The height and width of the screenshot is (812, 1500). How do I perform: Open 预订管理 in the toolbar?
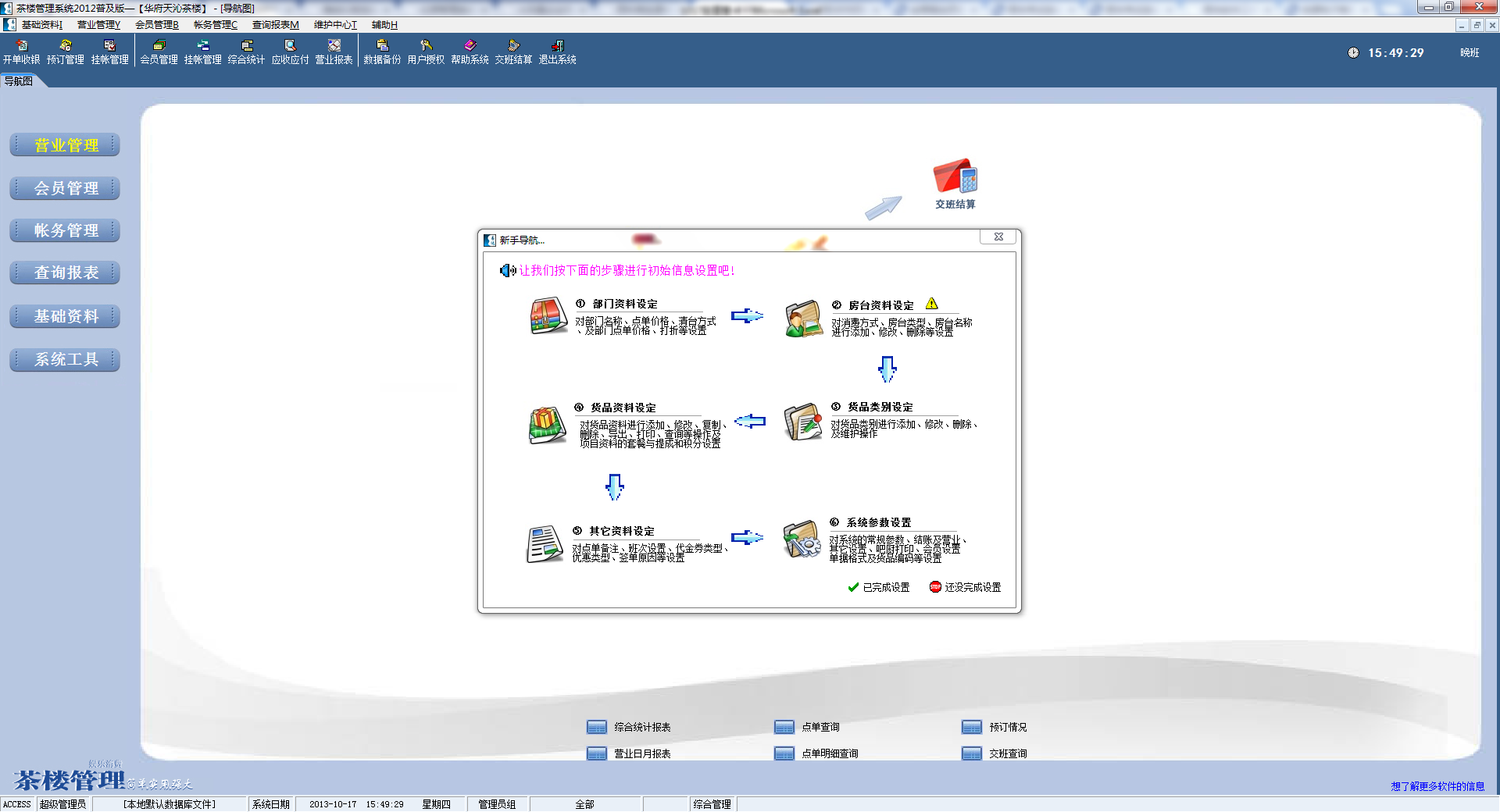click(x=66, y=52)
